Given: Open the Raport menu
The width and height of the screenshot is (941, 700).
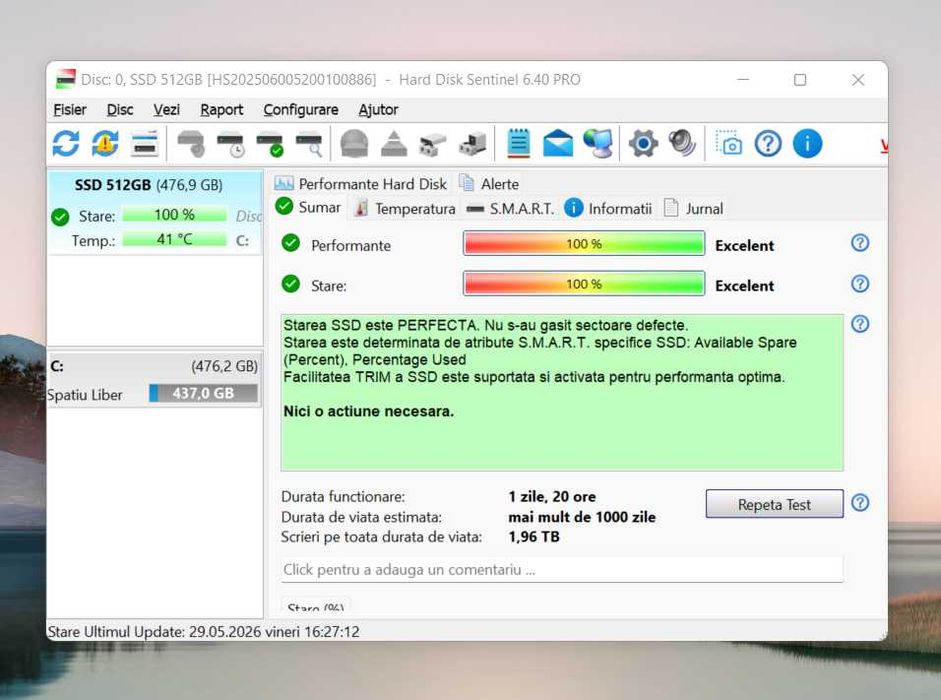Looking at the screenshot, I should 221,110.
